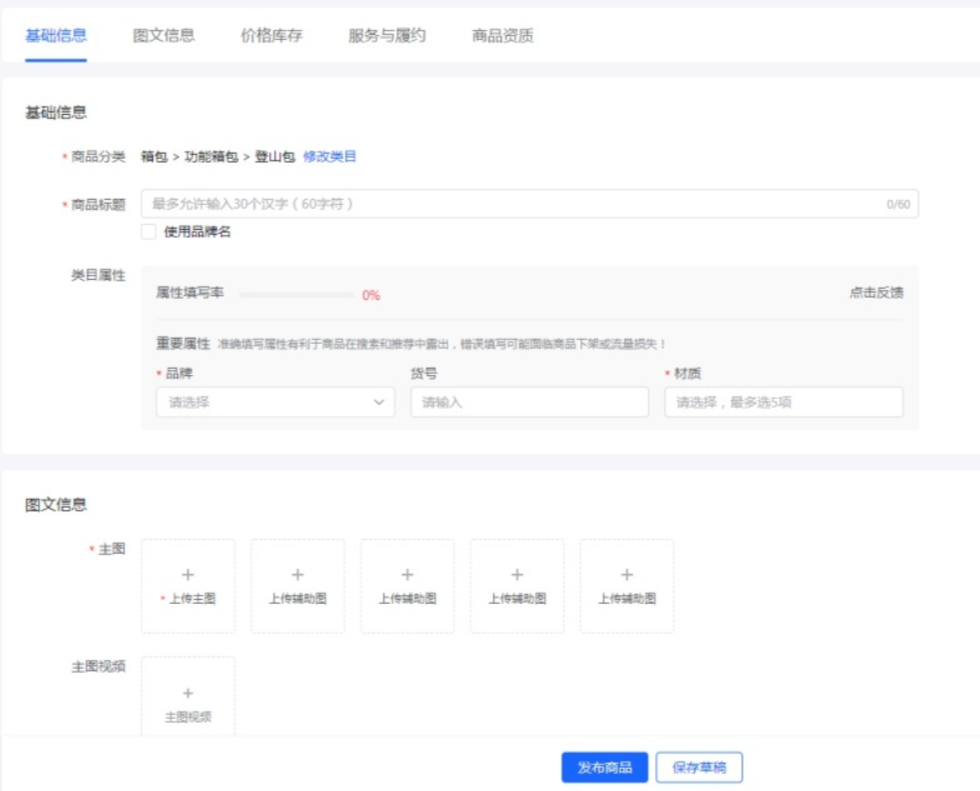Click the 修改类目 link
This screenshot has height=791, width=980.
329,156
